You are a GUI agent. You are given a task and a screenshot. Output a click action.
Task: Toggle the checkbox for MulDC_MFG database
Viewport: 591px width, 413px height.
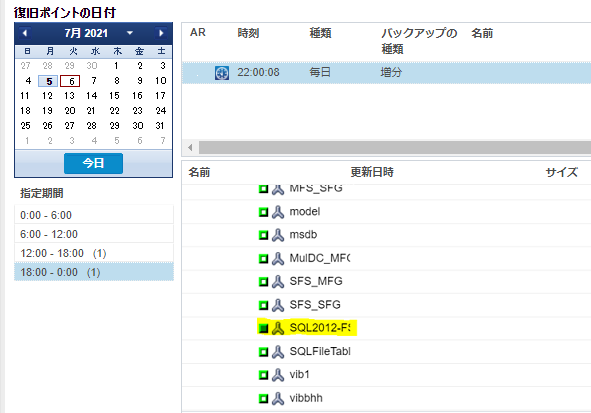tap(263, 259)
